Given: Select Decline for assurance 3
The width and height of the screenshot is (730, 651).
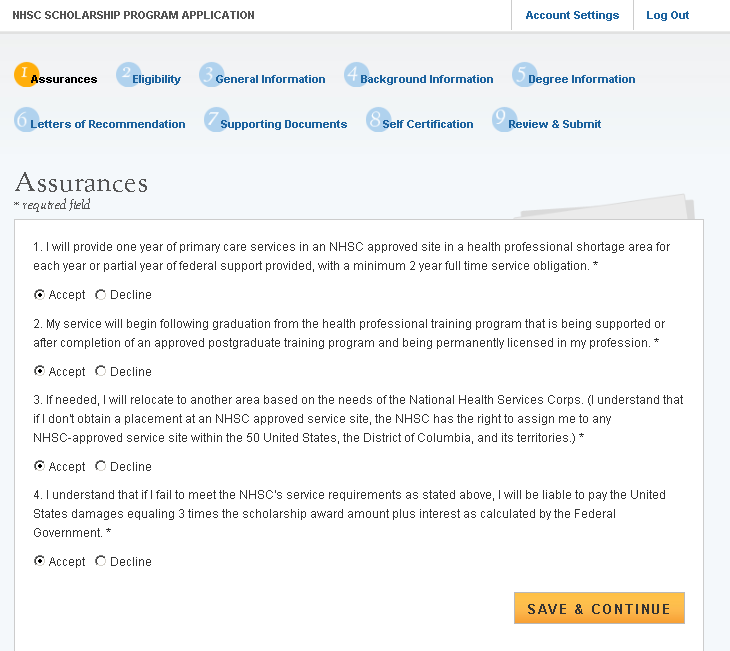Looking at the screenshot, I should click(101, 466).
